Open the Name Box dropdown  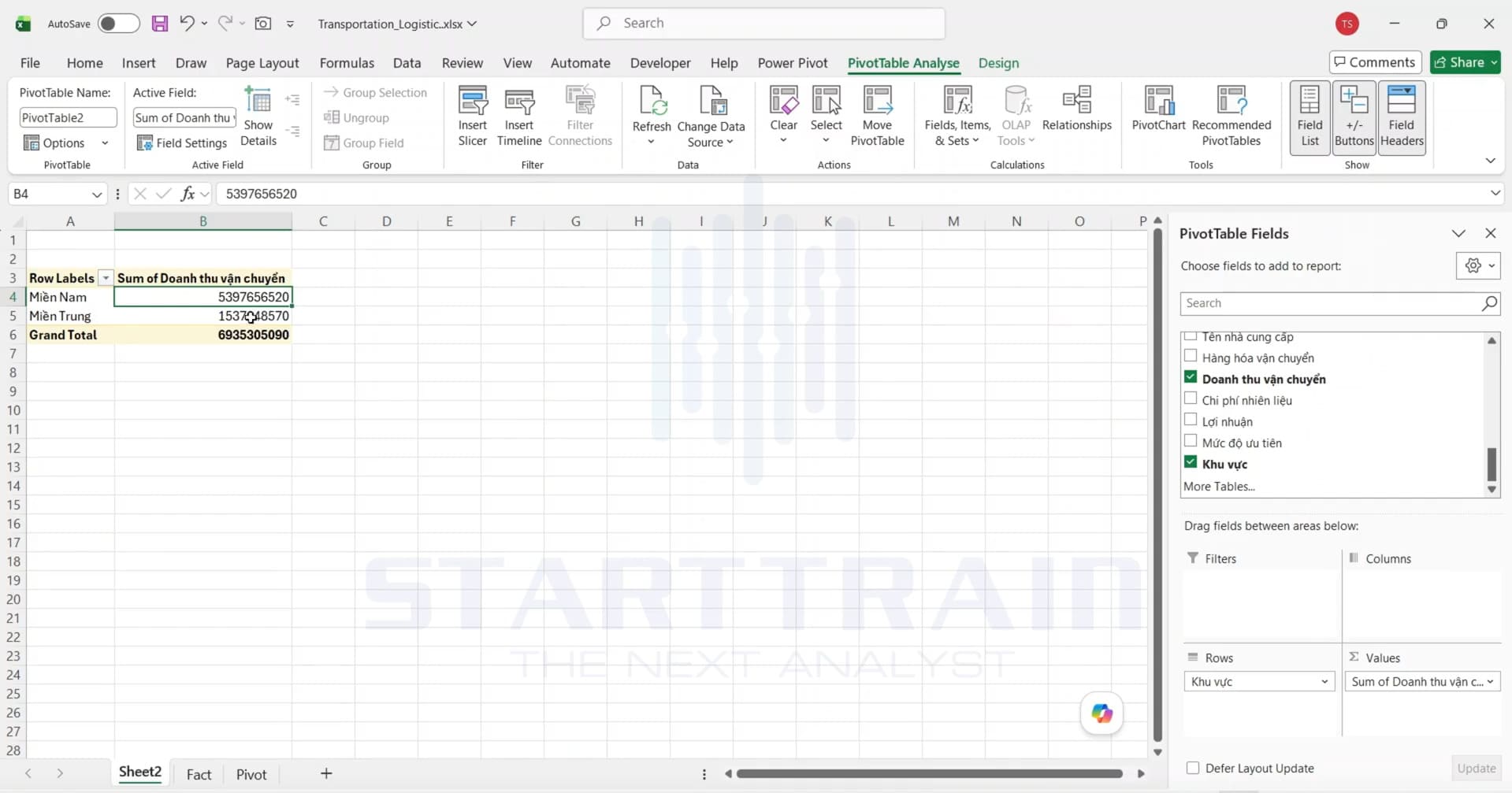97,194
